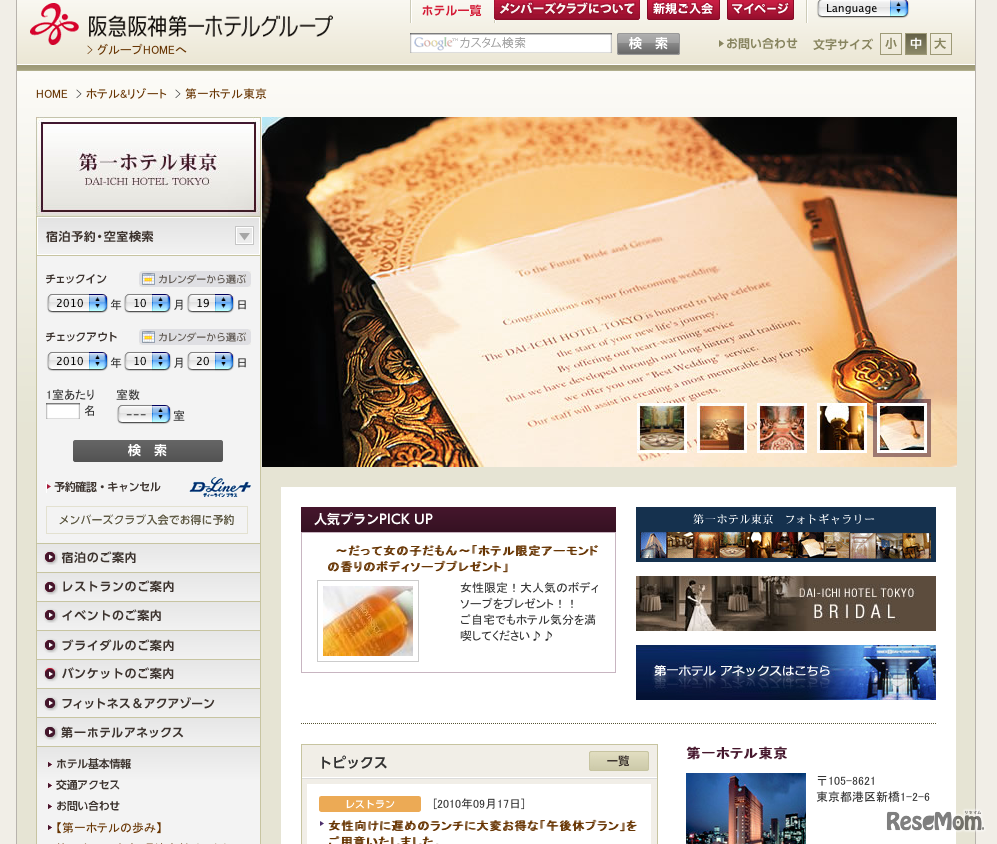Screen dimensions: 997x844
Task: Open the Language dropdown
Action: pyautogui.click(x=862, y=9)
